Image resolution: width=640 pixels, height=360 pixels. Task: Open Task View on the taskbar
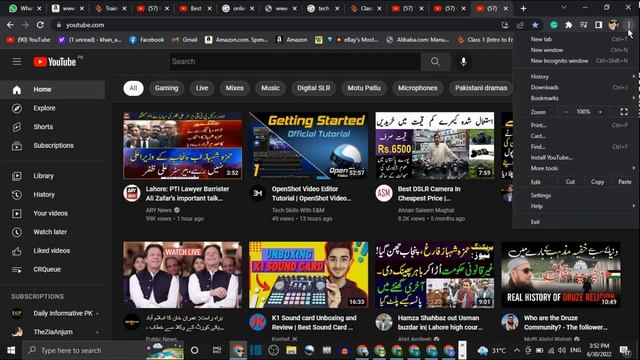[x=217, y=350]
